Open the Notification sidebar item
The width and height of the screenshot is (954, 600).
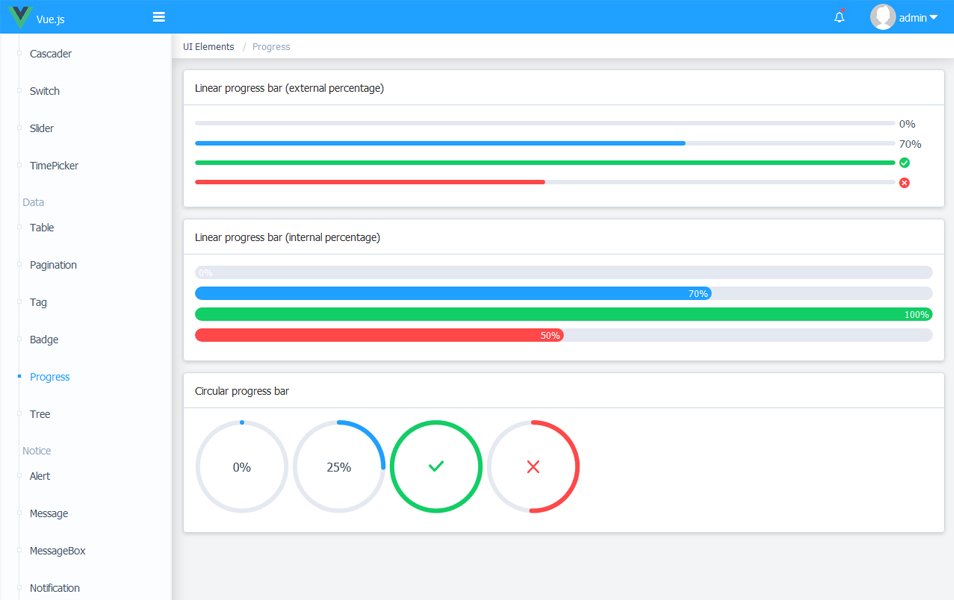[55, 588]
